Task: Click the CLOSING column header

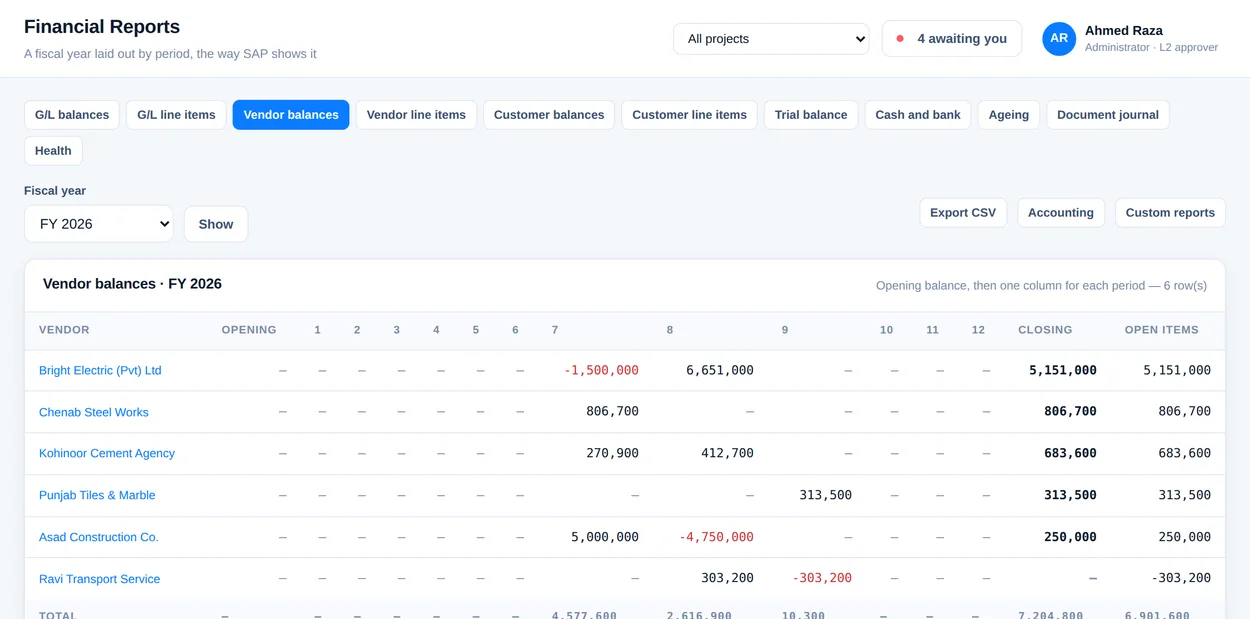Action: pos(1045,330)
